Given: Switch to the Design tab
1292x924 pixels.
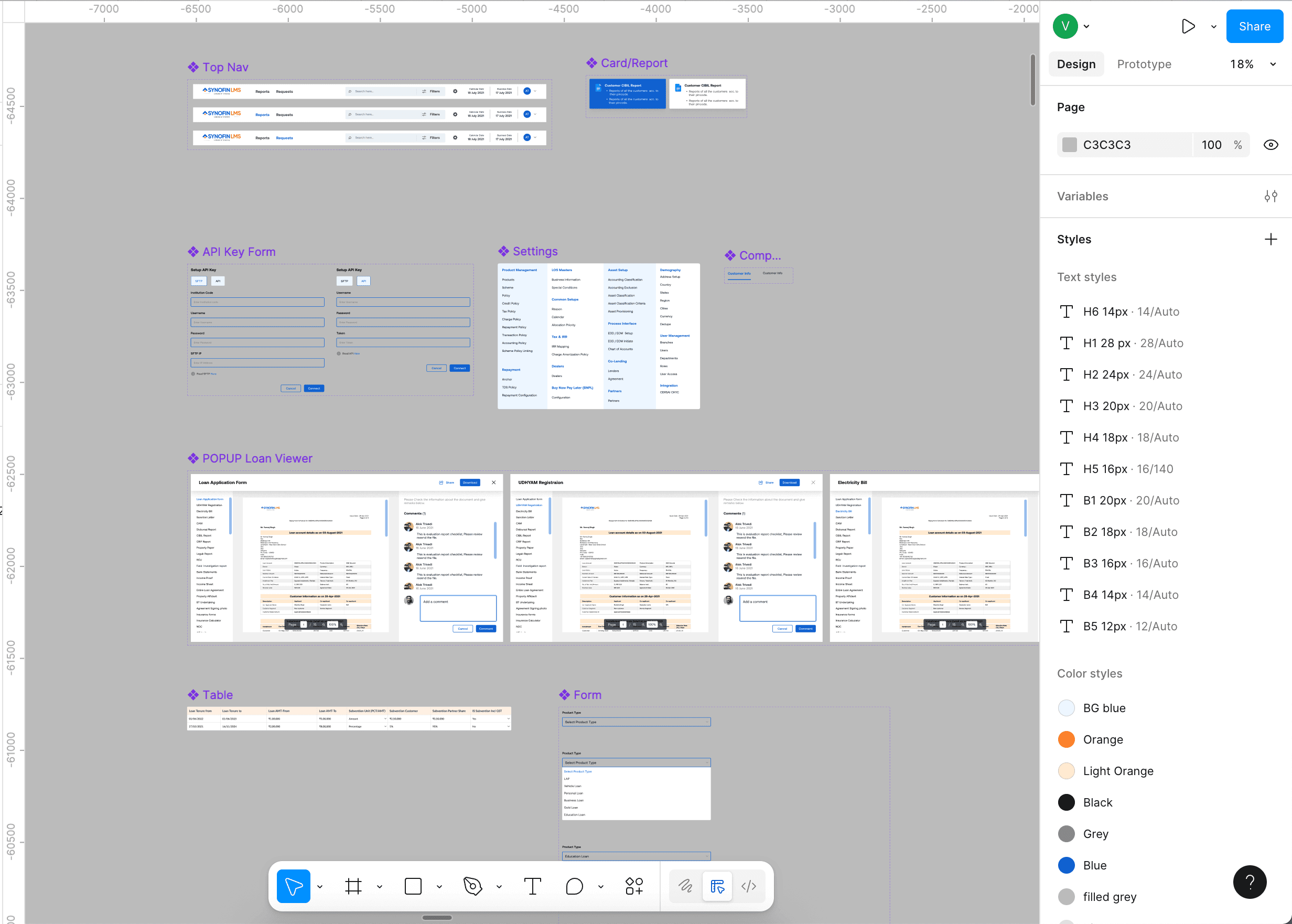Looking at the screenshot, I should (1076, 65).
